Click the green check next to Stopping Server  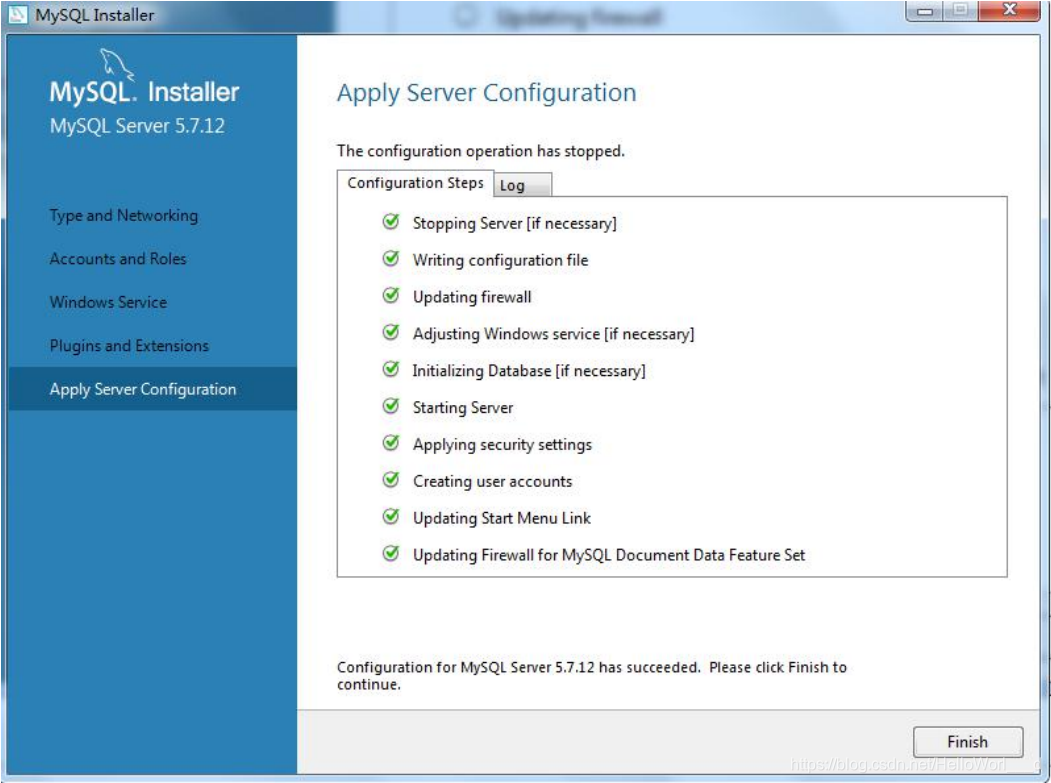391,222
